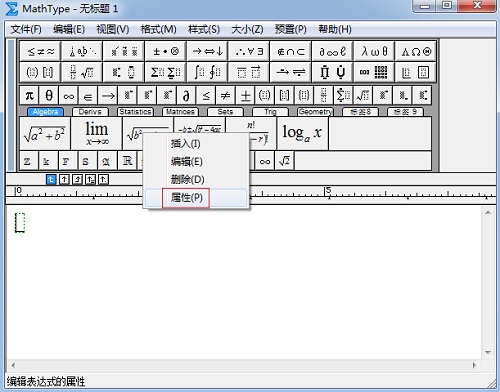Switch to the Matrices tab
This screenshot has width=500, height=392.
click(x=180, y=112)
